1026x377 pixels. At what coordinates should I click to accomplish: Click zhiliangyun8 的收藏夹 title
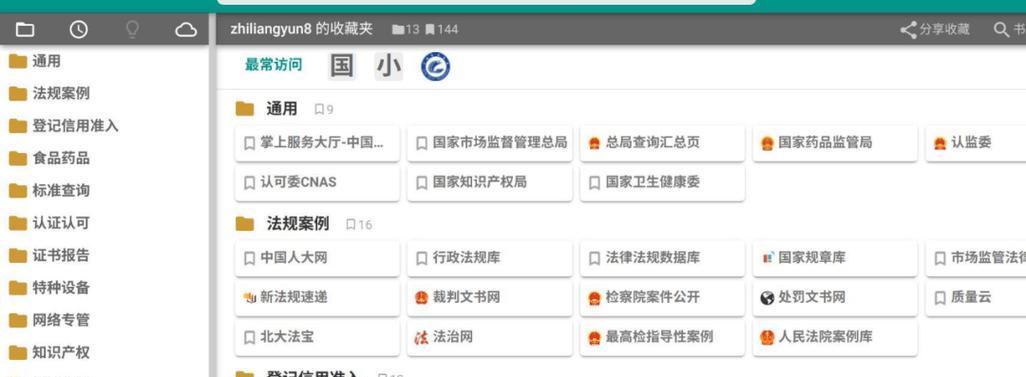click(301, 29)
